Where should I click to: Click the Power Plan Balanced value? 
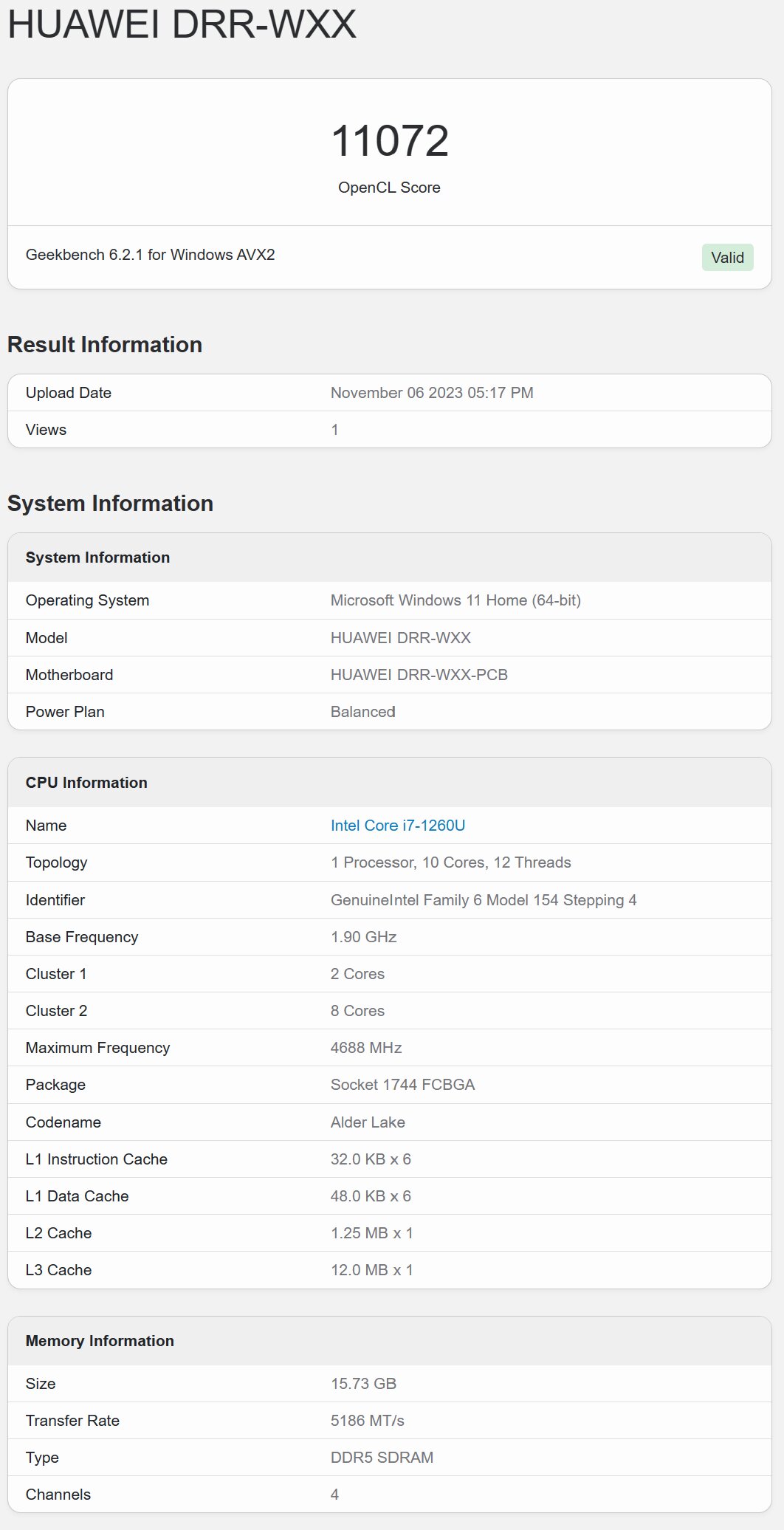[362, 712]
